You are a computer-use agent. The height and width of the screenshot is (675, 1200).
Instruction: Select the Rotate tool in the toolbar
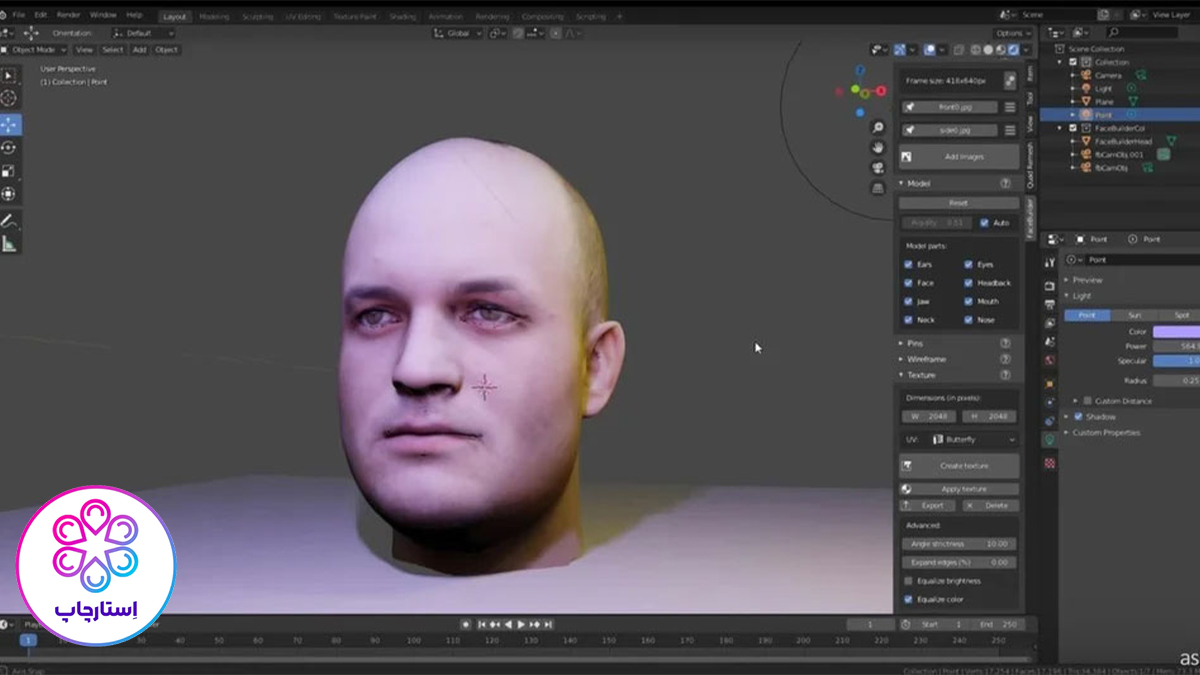9,148
